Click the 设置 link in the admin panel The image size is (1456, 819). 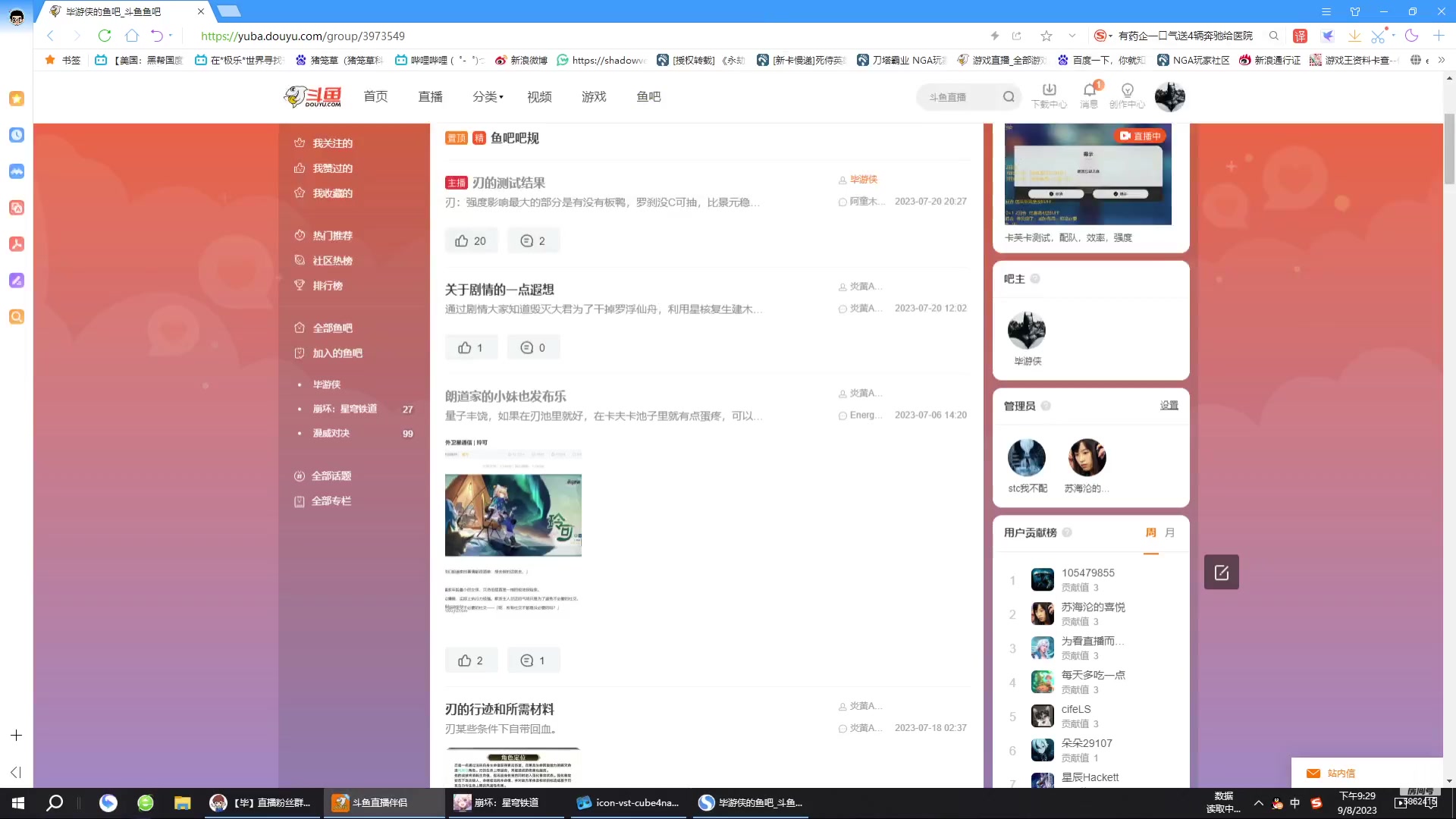pos(1169,405)
